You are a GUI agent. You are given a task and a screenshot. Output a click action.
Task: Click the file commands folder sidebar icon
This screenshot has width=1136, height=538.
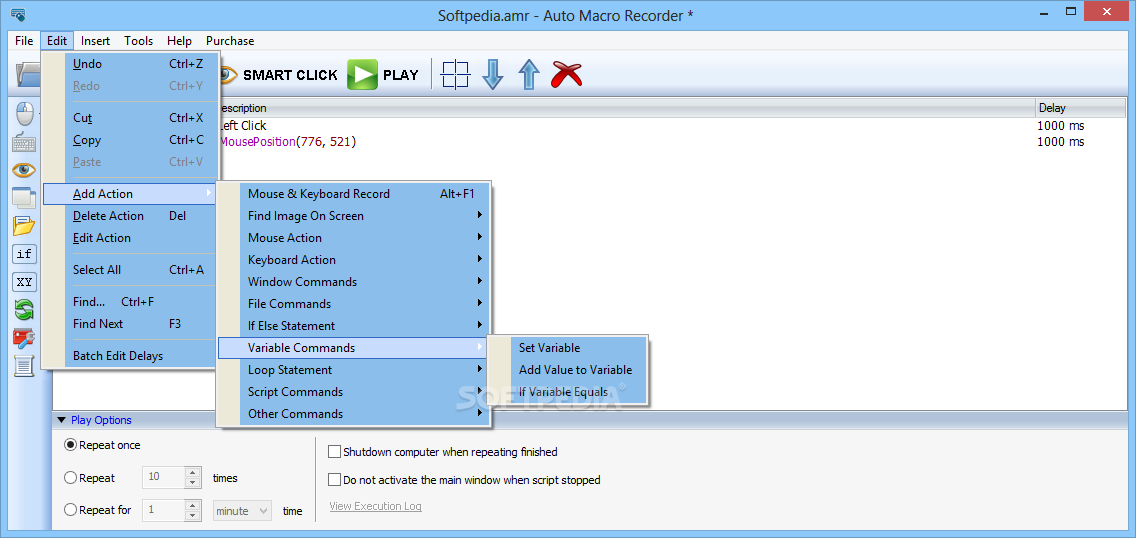point(25,226)
